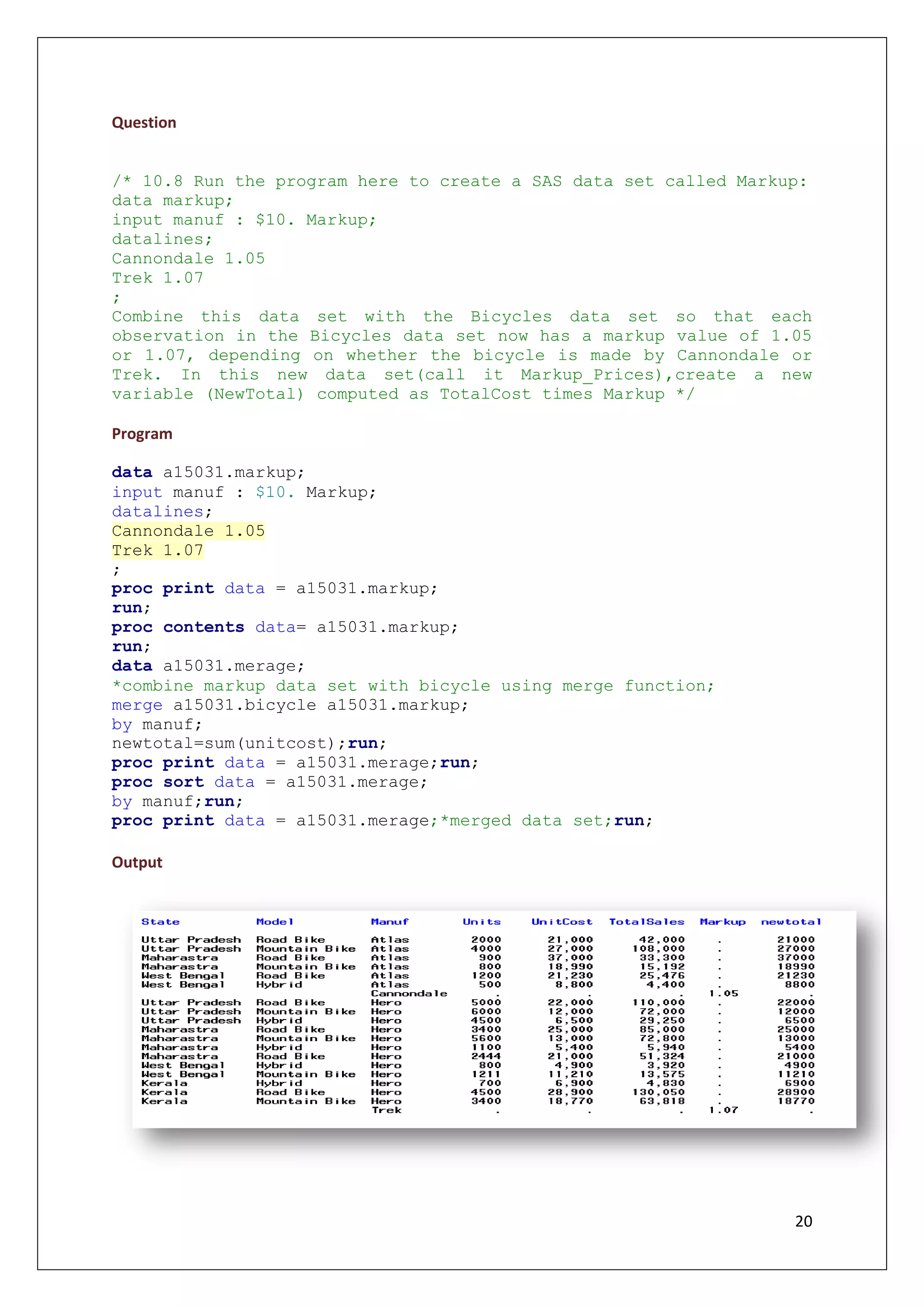The width and height of the screenshot is (924, 1307).
Task: Click the line 'proc contents data= a15031.markup;'
Action: pyautogui.click(x=285, y=627)
